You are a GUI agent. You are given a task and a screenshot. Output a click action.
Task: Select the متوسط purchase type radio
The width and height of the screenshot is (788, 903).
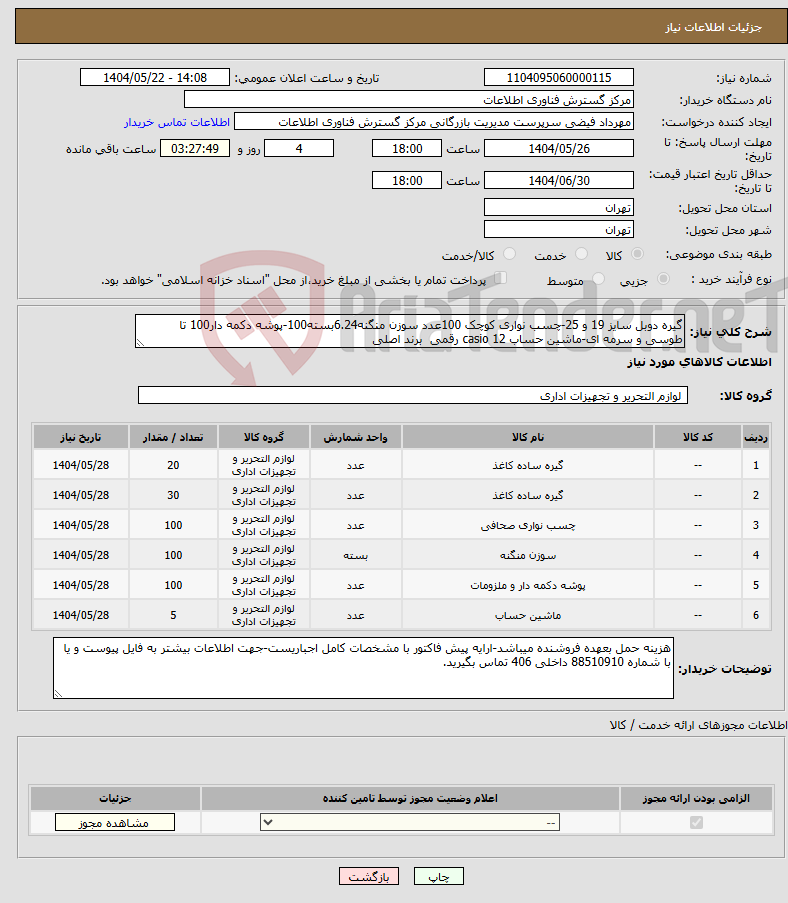tap(598, 279)
